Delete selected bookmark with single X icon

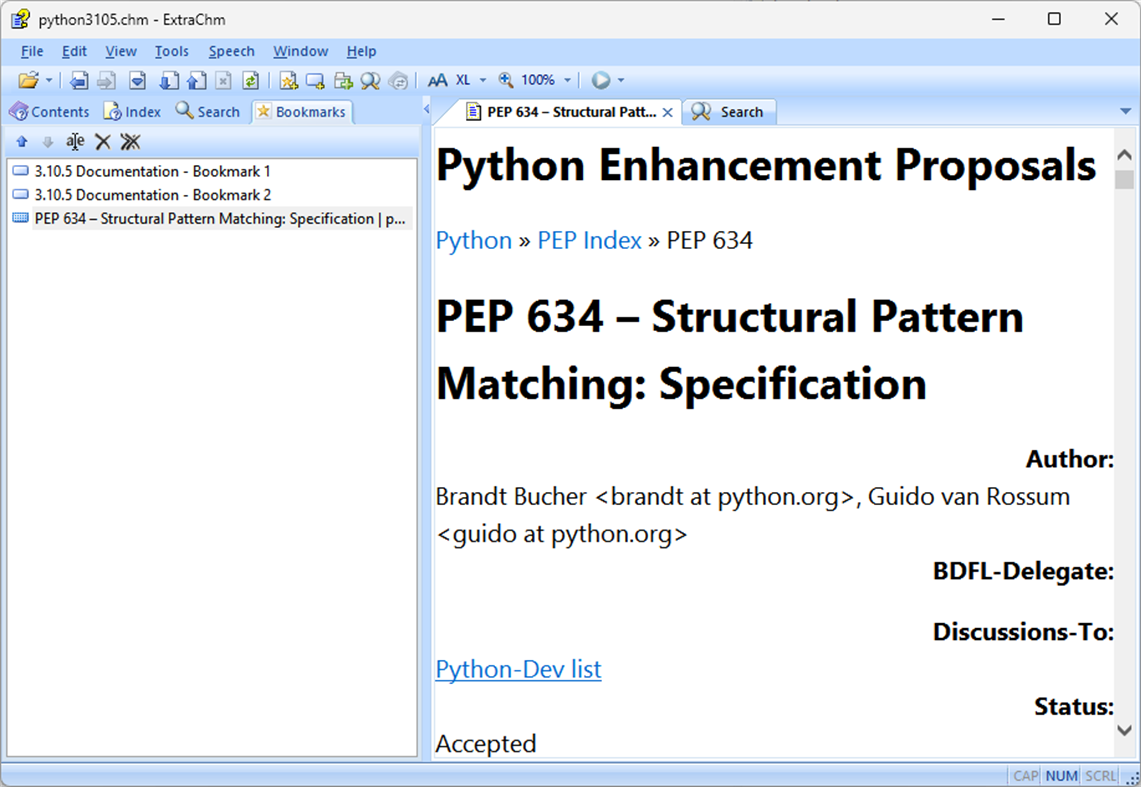tap(103, 142)
